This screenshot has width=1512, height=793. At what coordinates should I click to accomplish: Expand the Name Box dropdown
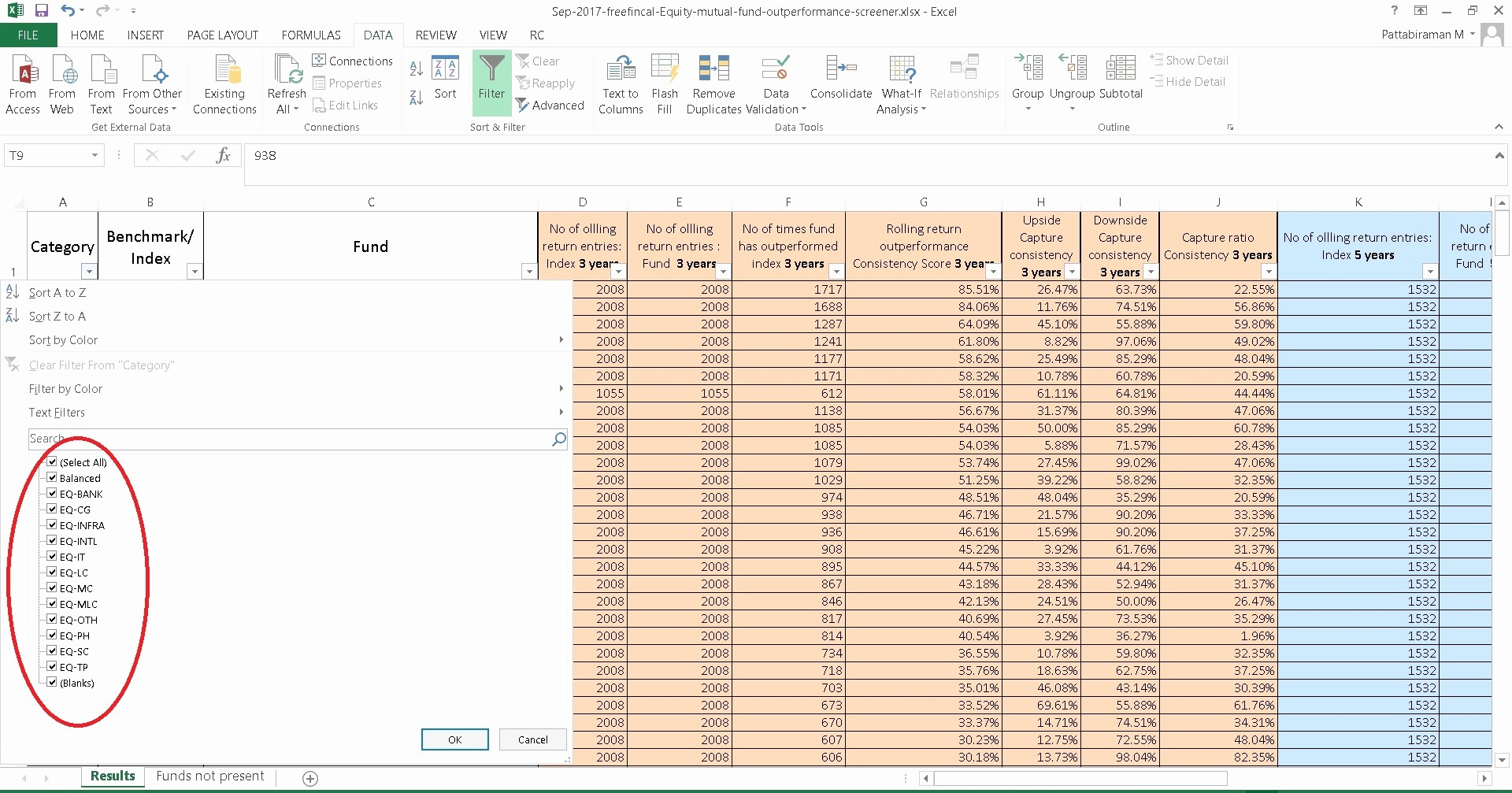94,156
